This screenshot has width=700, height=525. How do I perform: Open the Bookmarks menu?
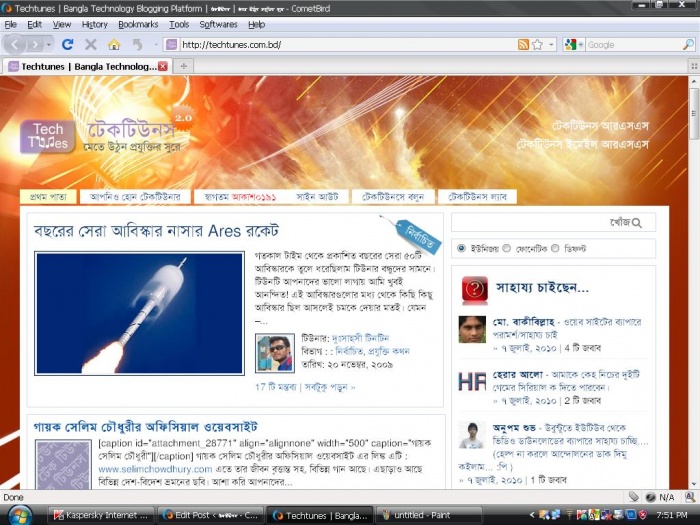[138, 25]
